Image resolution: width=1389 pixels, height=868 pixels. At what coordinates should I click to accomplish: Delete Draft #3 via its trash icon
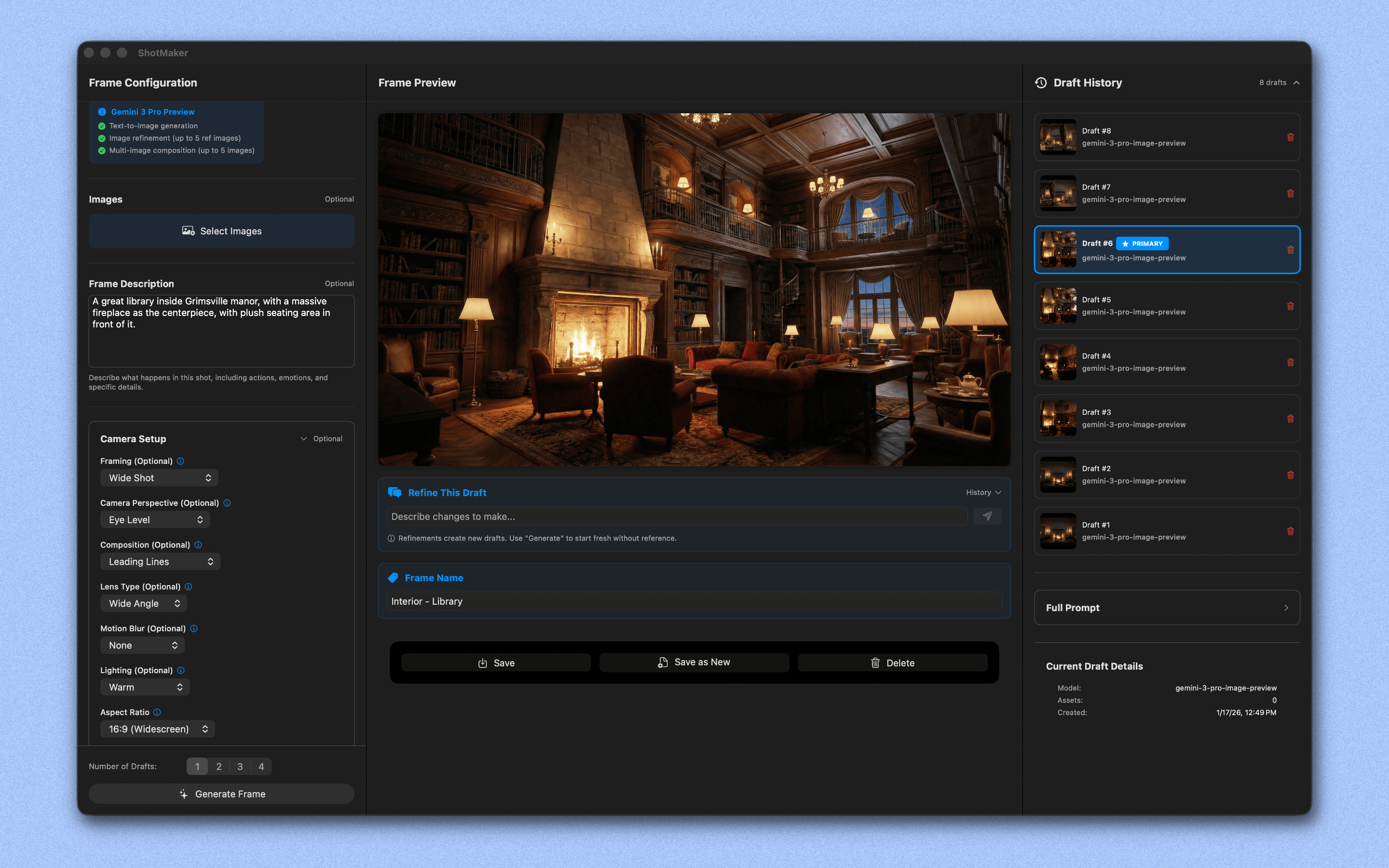[1291, 419]
